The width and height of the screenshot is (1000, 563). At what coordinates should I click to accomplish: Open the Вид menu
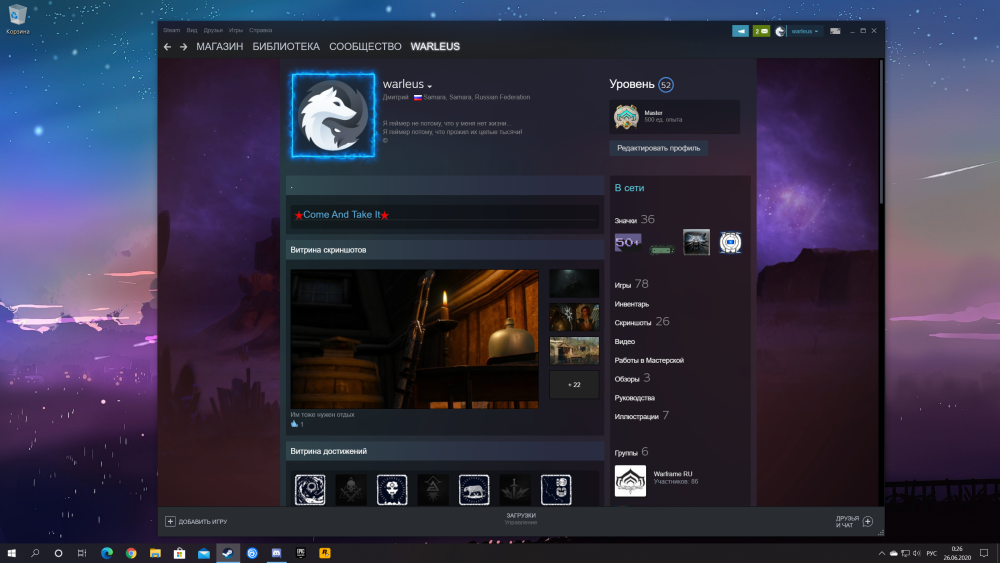tap(192, 30)
